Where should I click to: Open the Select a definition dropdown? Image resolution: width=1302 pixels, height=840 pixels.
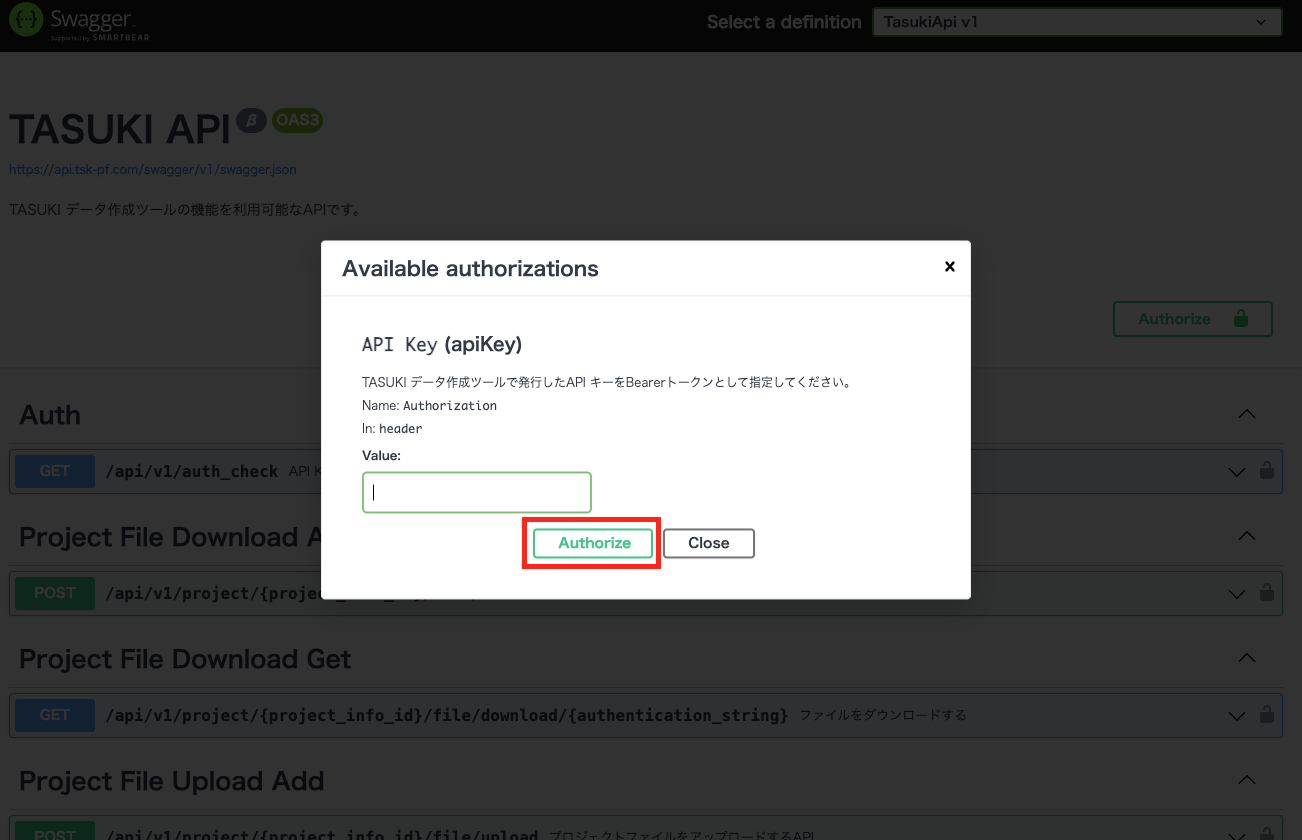pyautogui.click(x=1077, y=22)
